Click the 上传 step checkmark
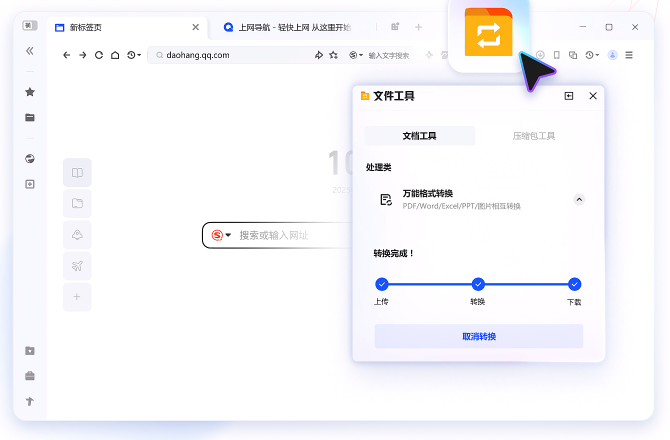Screen dimensions: 670x440 coord(382,284)
